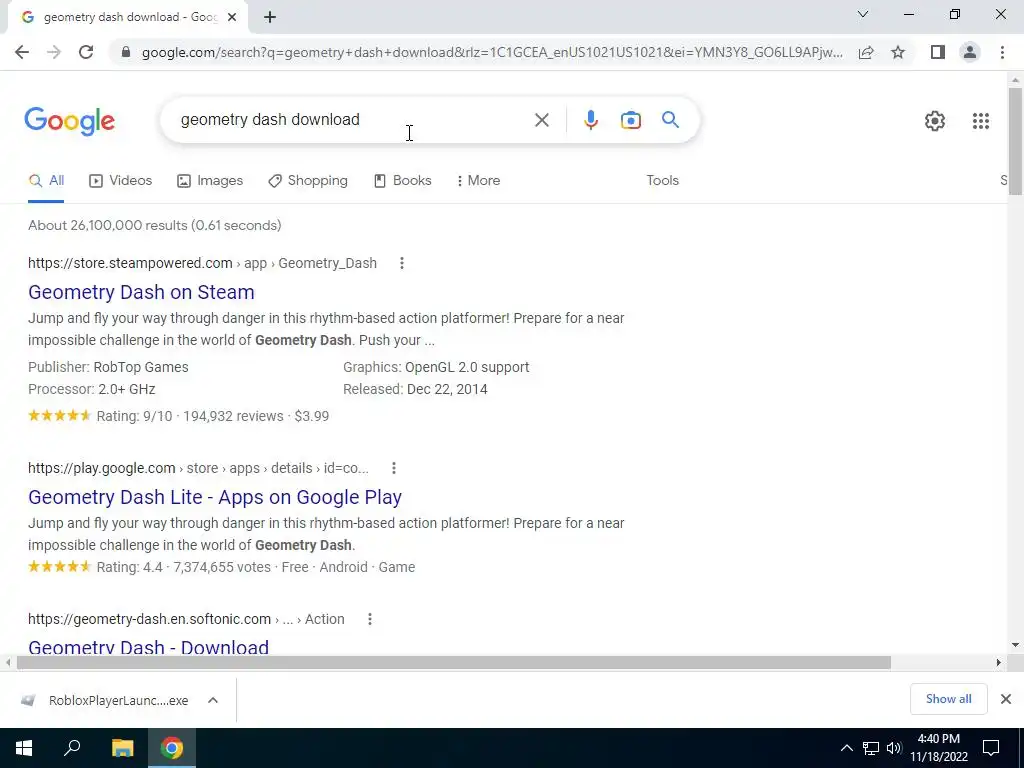Click the blue magnifier search button
1024x768 pixels.
(670, 120)
